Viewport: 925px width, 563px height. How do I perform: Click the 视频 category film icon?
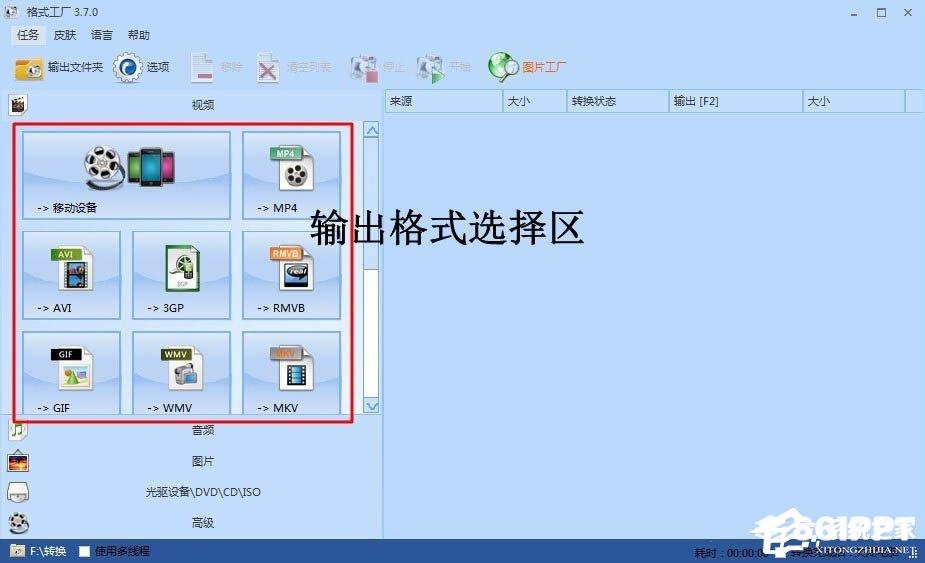(18, 104)
